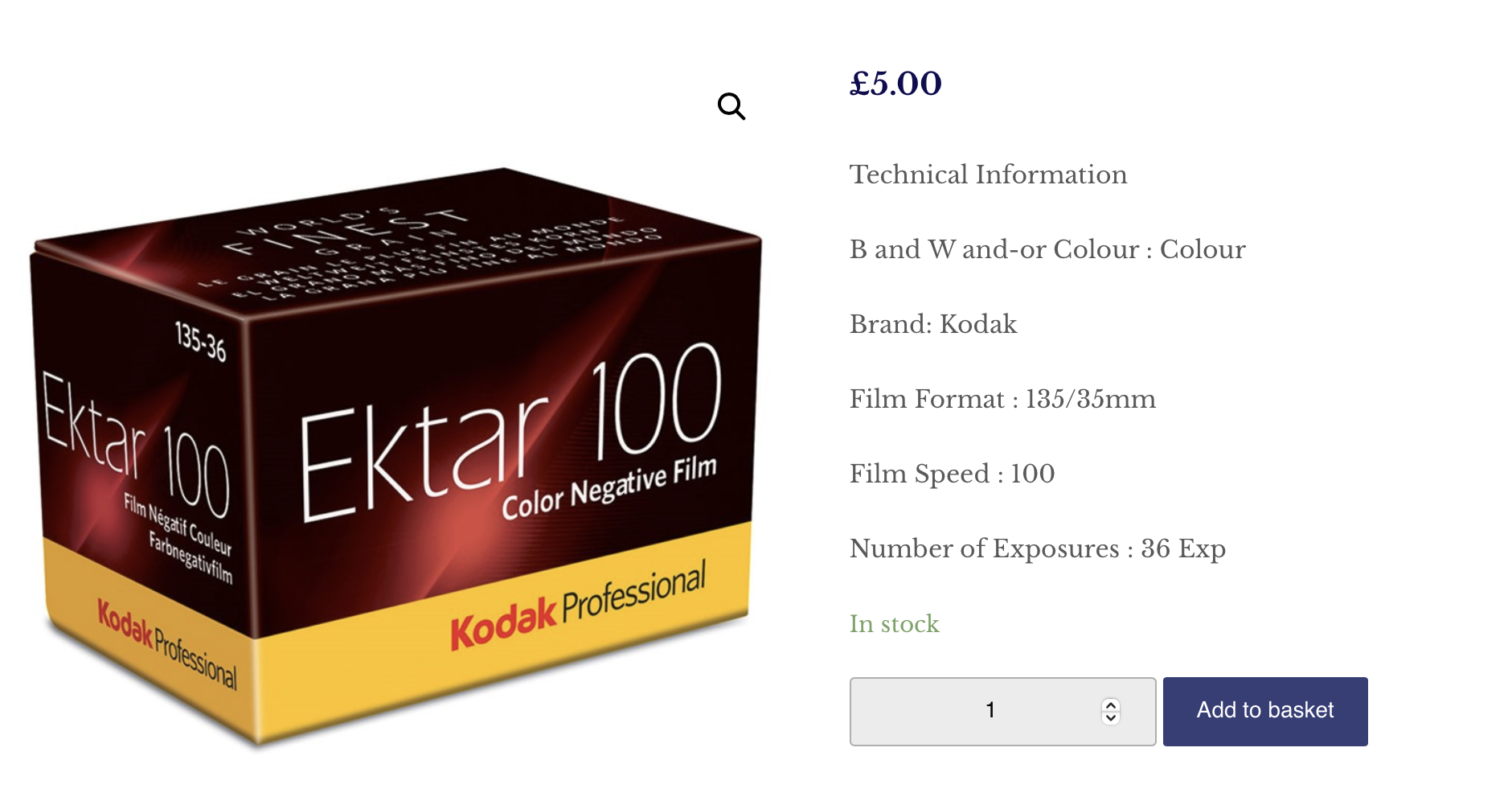The height and width of the screenshot is (801, 1512).
Task: Click "B and W and-or Colour : Colour" text
Action: (1047, 249)
